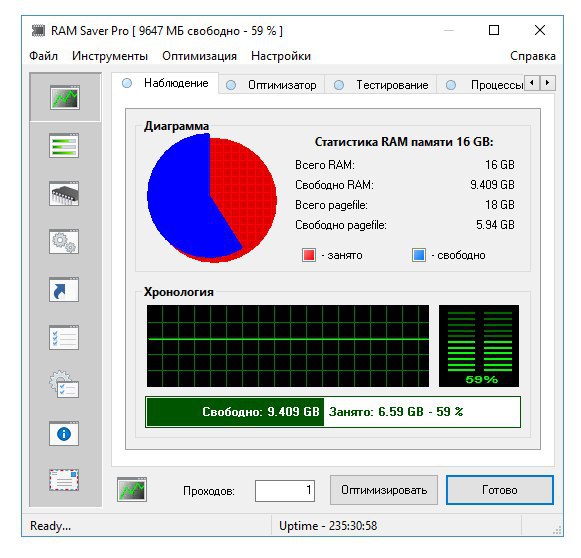
Task: Open the RAM chip sidebar icon
Action: coord(64,193)
